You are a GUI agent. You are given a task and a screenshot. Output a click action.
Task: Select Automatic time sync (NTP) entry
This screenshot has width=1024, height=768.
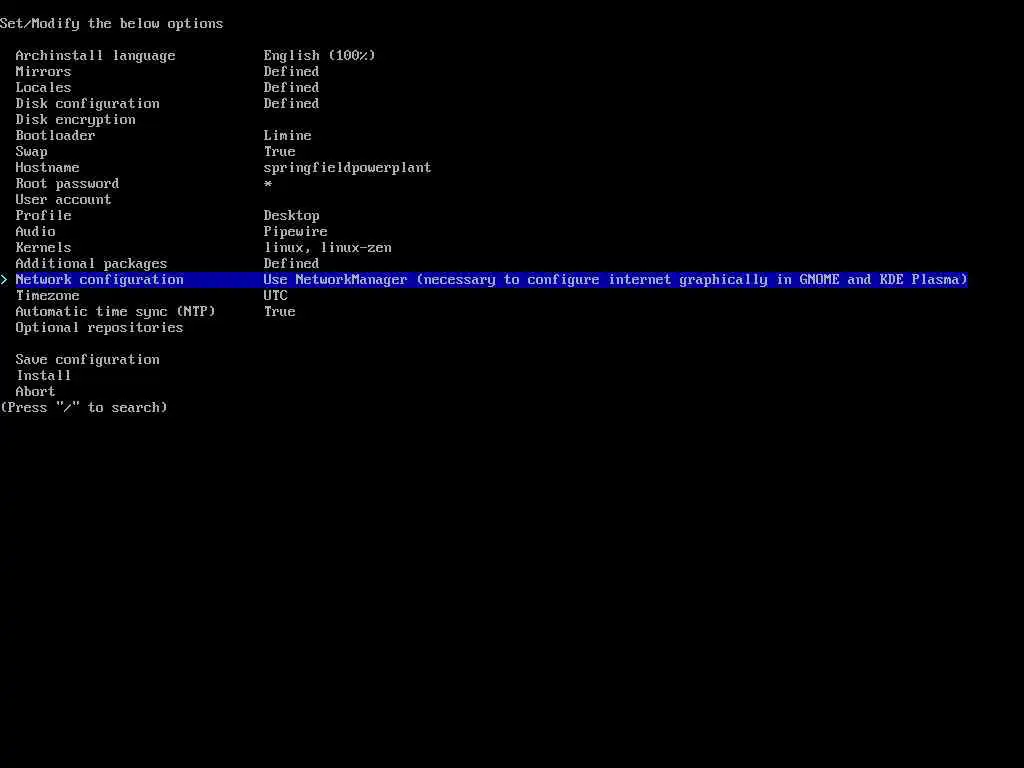click(116, 312)
